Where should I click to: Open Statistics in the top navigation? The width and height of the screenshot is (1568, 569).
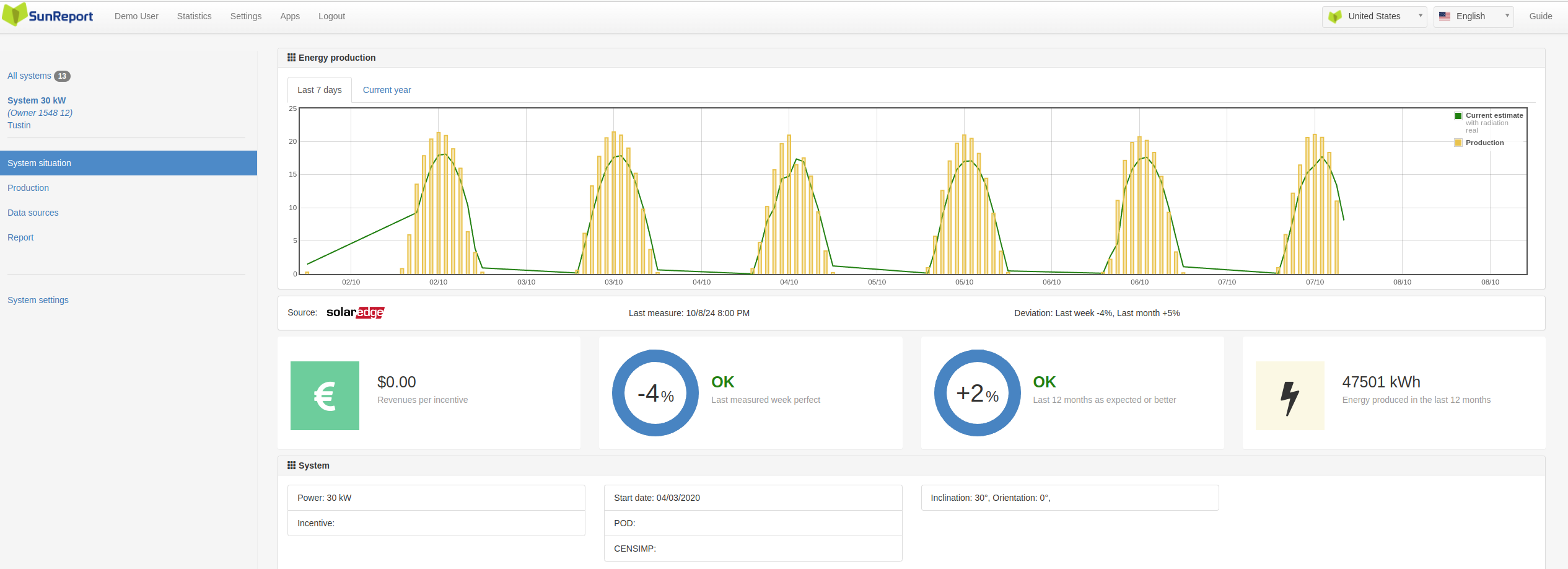(195, 16)
